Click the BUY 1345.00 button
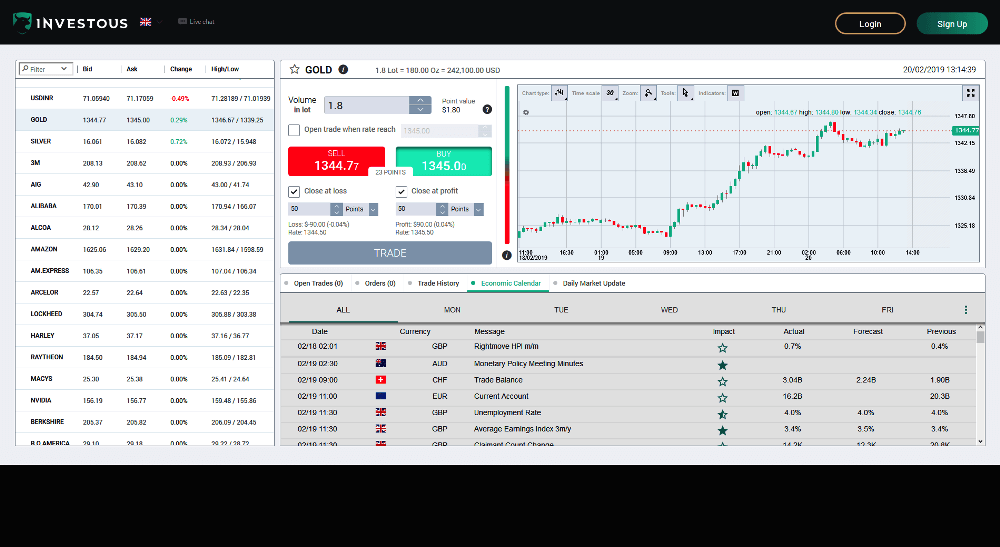1000x547 pixels. [x=444, y=161]
